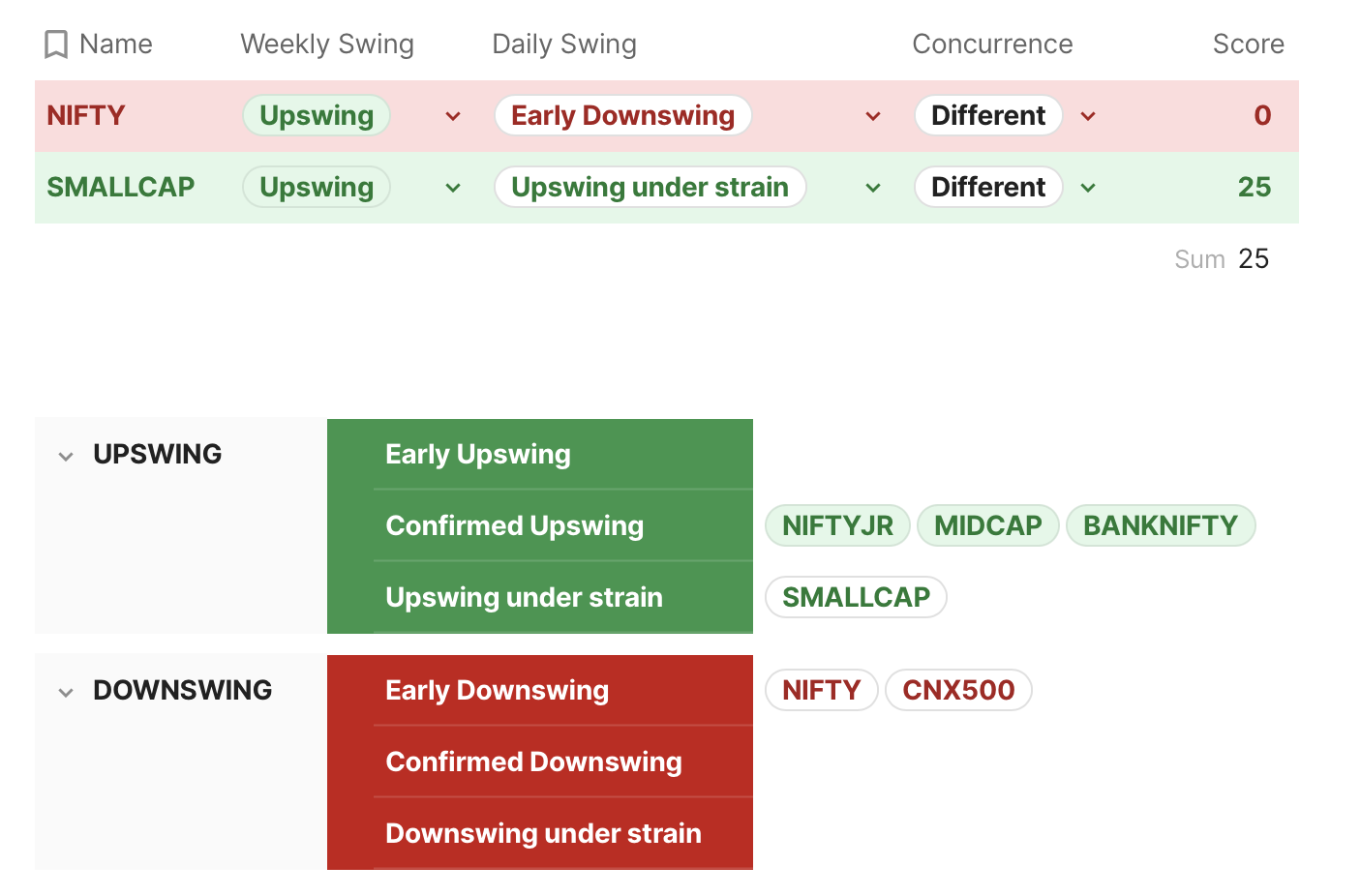The height and width of the screenshot is (896, 1361).
Task: Click the Score column header
Action: (x=1247, y=45)
